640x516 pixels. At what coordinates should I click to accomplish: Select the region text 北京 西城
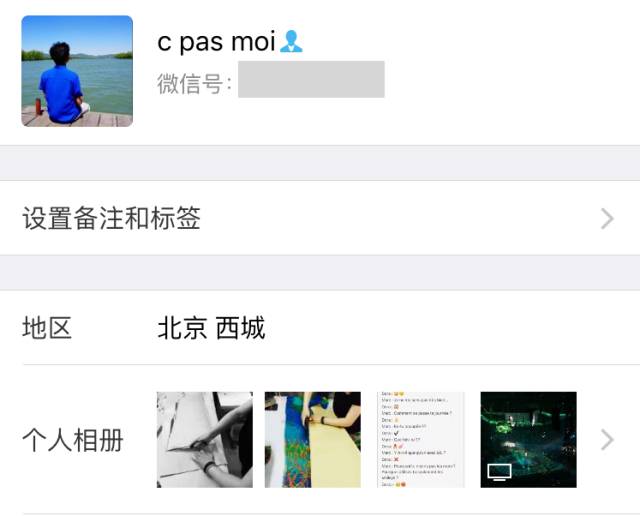(211, 328)
